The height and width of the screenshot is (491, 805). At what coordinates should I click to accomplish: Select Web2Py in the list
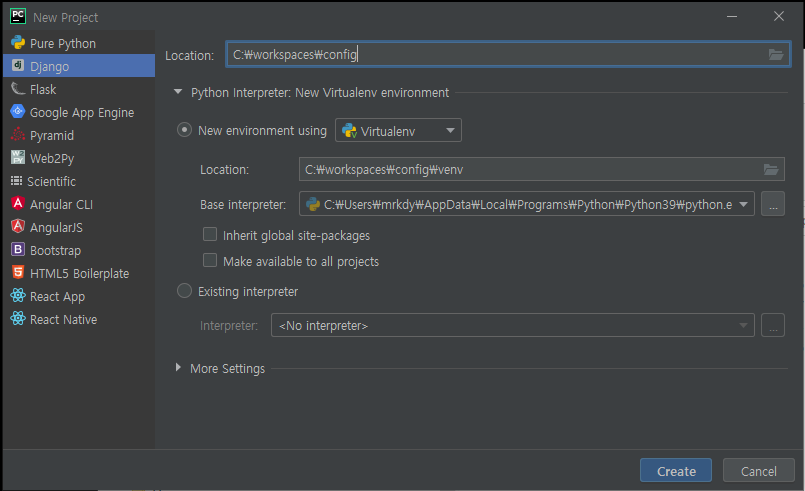click(79, 158)
